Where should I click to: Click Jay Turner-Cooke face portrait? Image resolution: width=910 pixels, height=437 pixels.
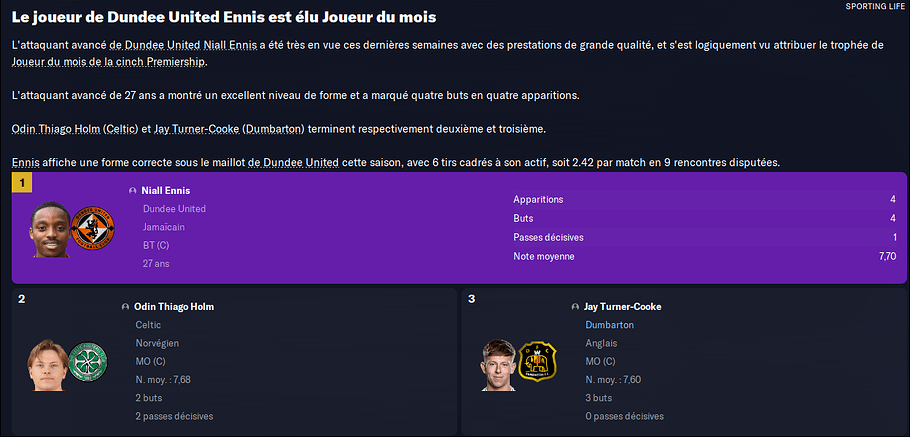(x=499, y=364)
